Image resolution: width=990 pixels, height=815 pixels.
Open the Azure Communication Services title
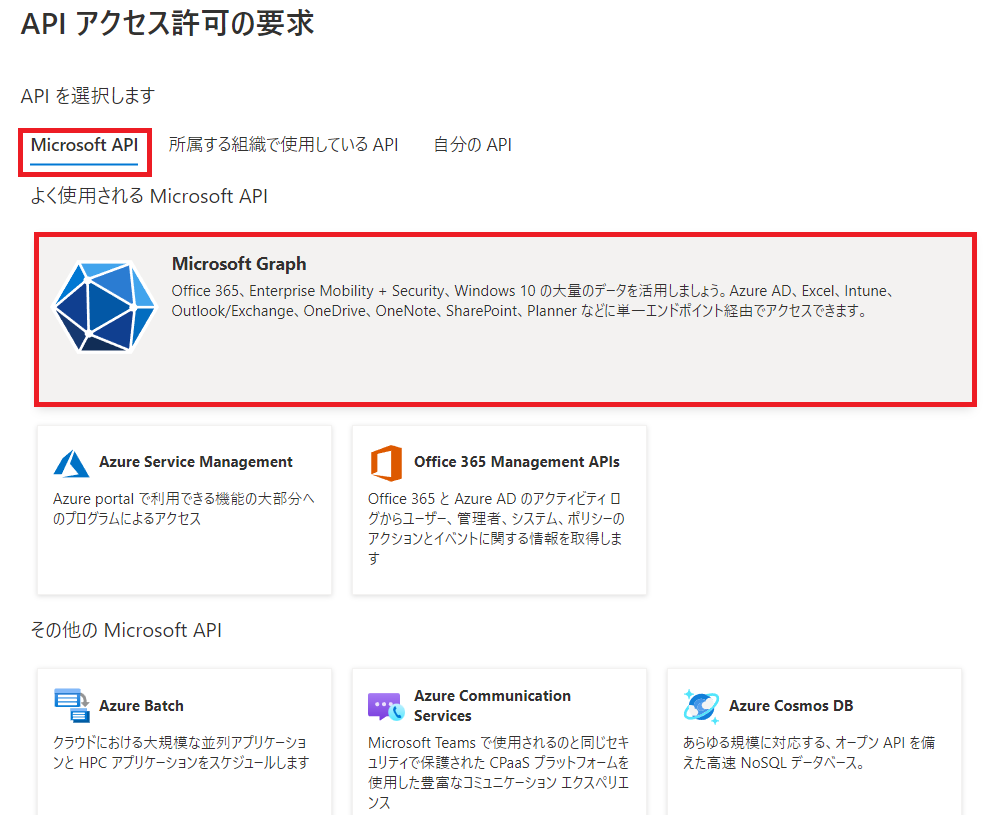[x=492, y=706]
